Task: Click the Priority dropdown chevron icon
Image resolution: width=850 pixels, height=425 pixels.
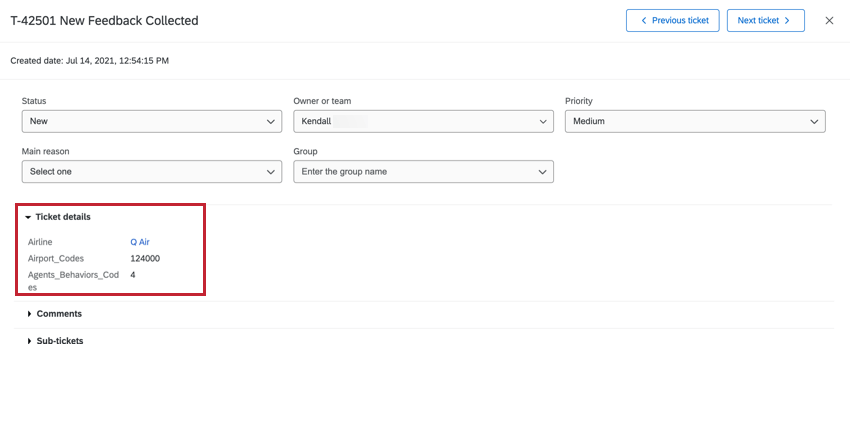Action: click(x=814, y=121)
